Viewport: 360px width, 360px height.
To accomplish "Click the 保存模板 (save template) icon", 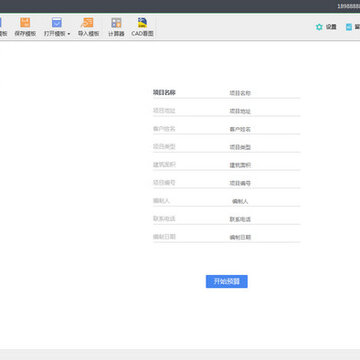I will click(x=25, y=23).
